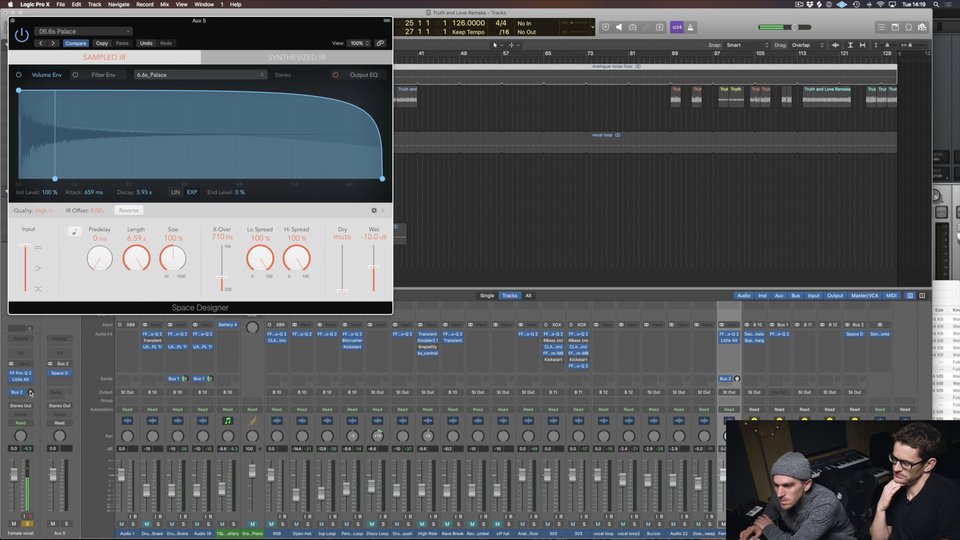The width and height of the screenshot is (960, 540).
Task: Click the Undo button in plug-in header
Action: [146, 43]
